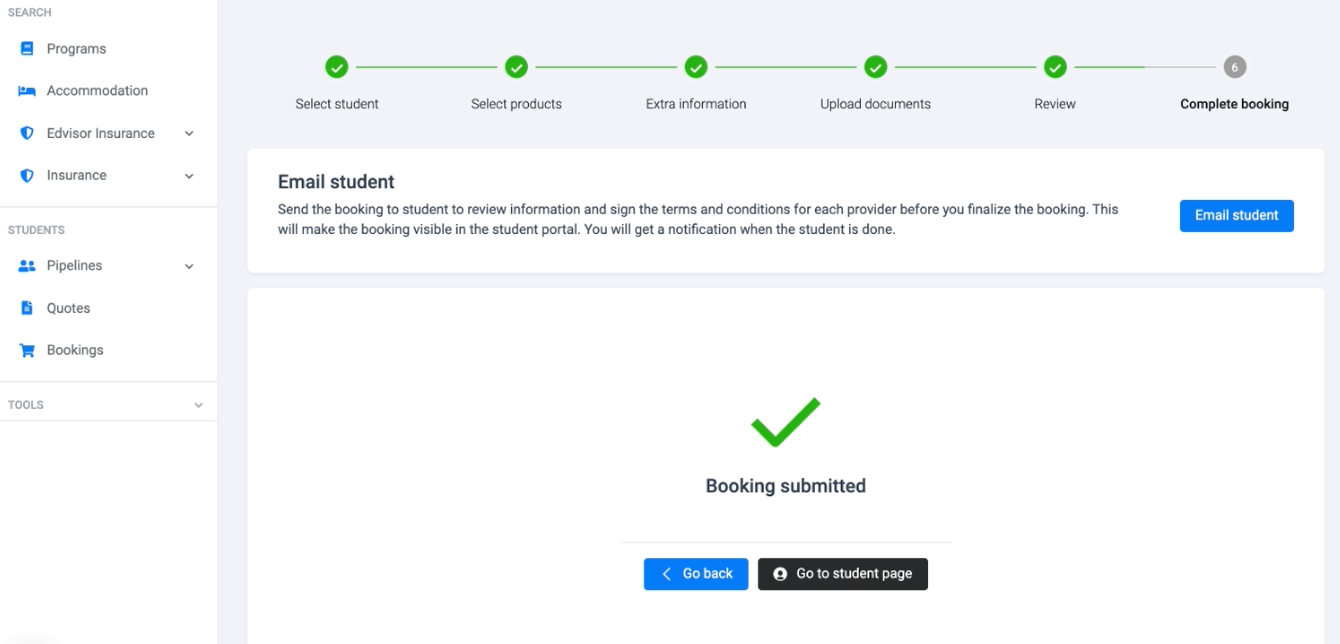The height and width of the screenshot is (644, 1340).
Task: Click the Complete booking step label
Action: click(x=1234, y=104)
